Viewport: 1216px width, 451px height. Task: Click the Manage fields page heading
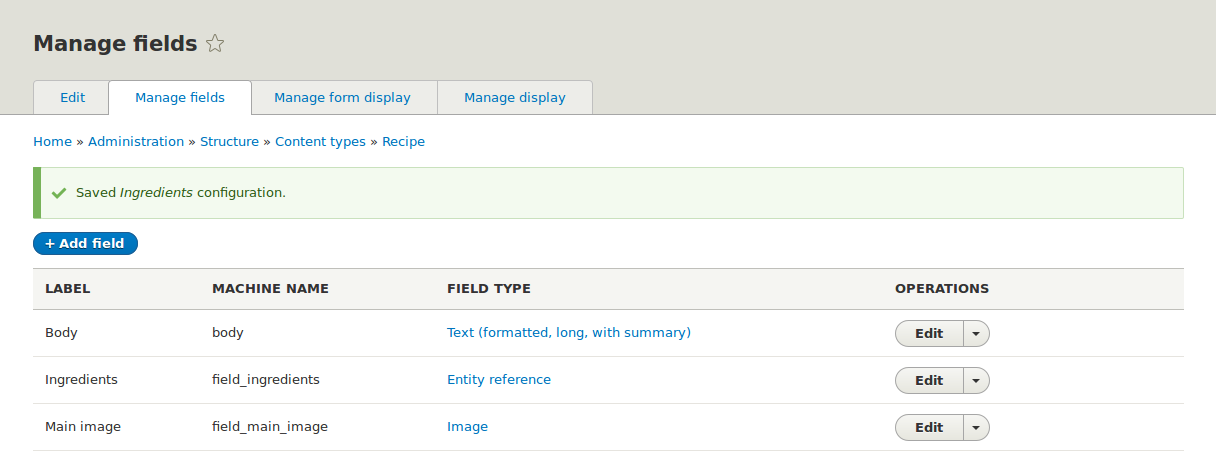115,43
